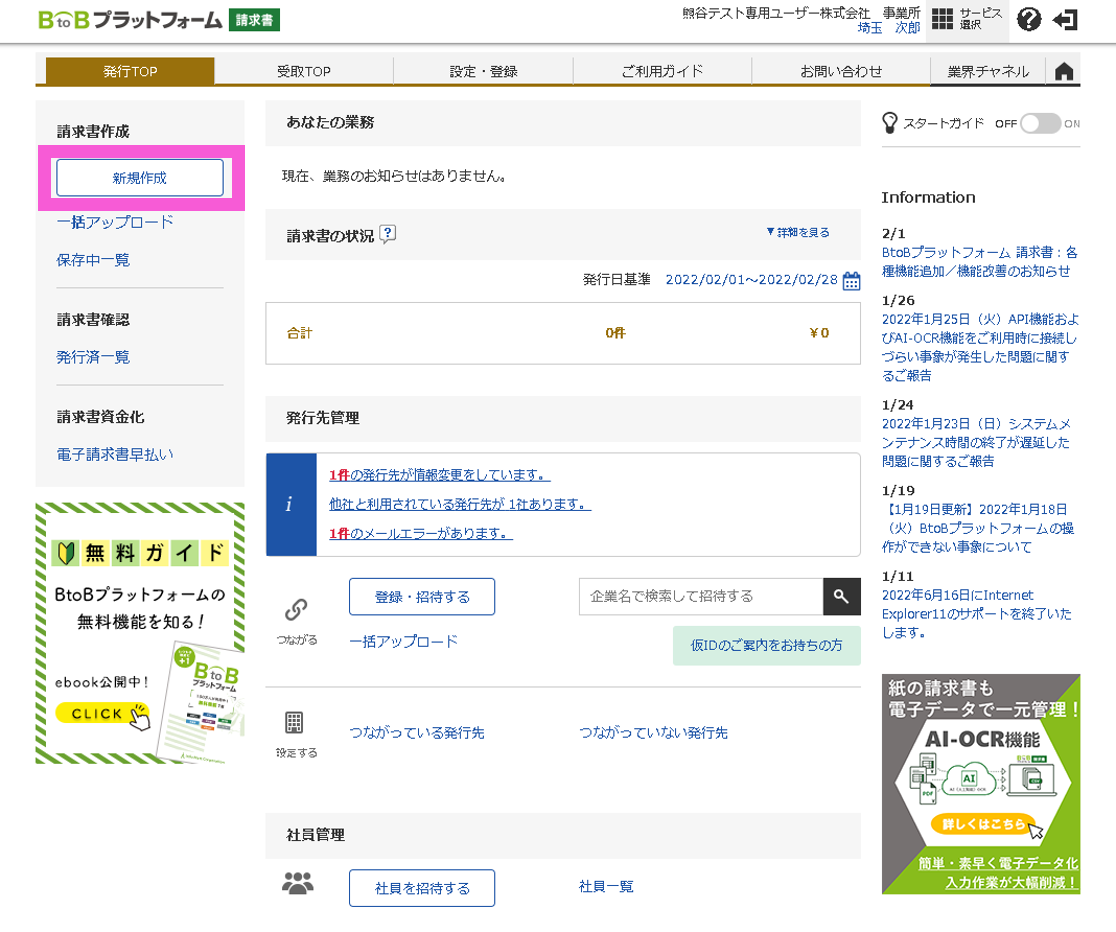Open 他社と利用されている発行先が1社あります link
The height and width of the screenshot is (932, 1116).
460,504
